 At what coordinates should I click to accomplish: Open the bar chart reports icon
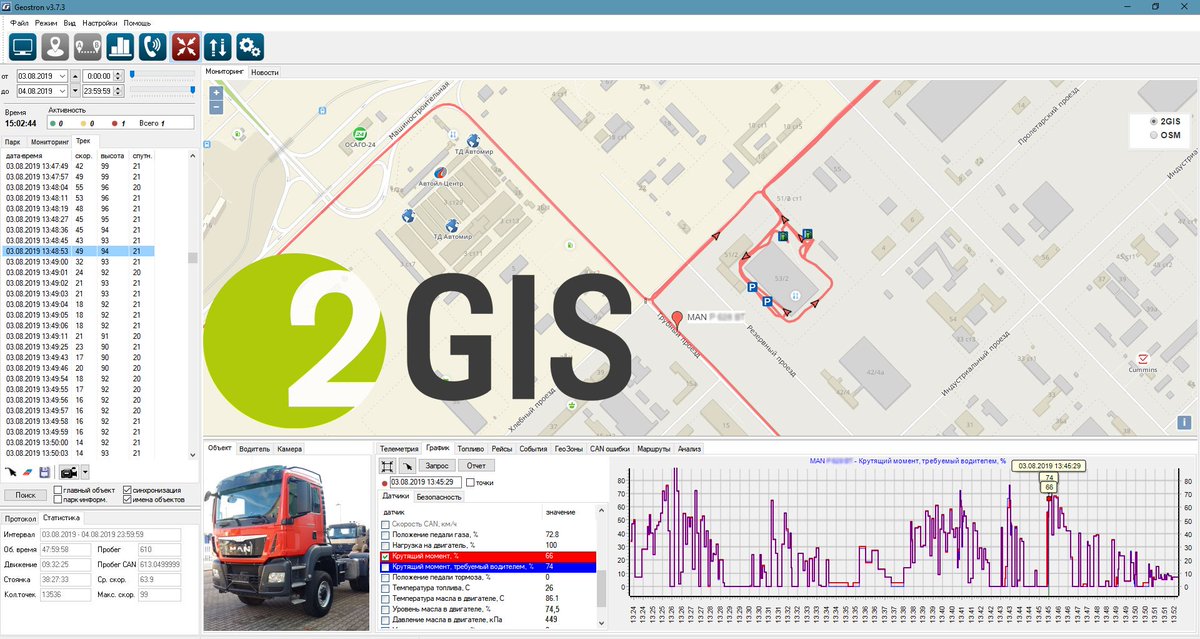tap(120, 46)
